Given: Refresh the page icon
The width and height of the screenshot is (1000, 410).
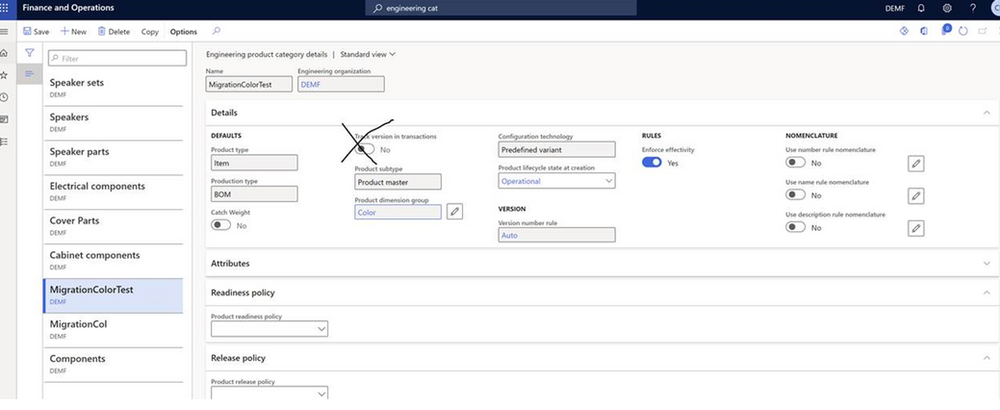Looking at the screenshot, I should tap(963, 31).
